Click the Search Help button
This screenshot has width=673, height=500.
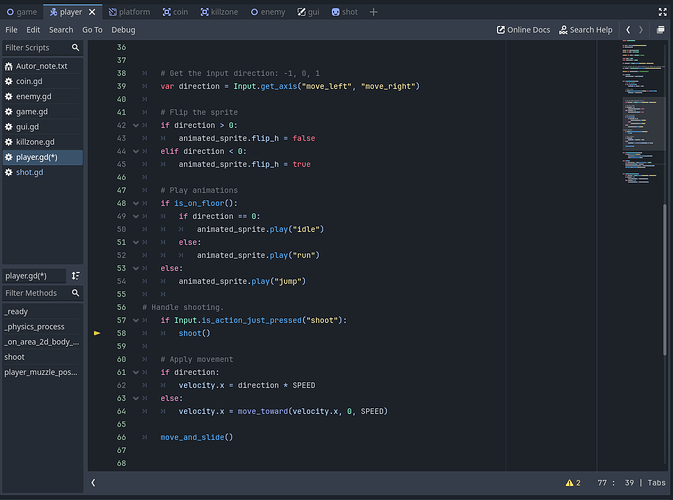pos(586,30)
